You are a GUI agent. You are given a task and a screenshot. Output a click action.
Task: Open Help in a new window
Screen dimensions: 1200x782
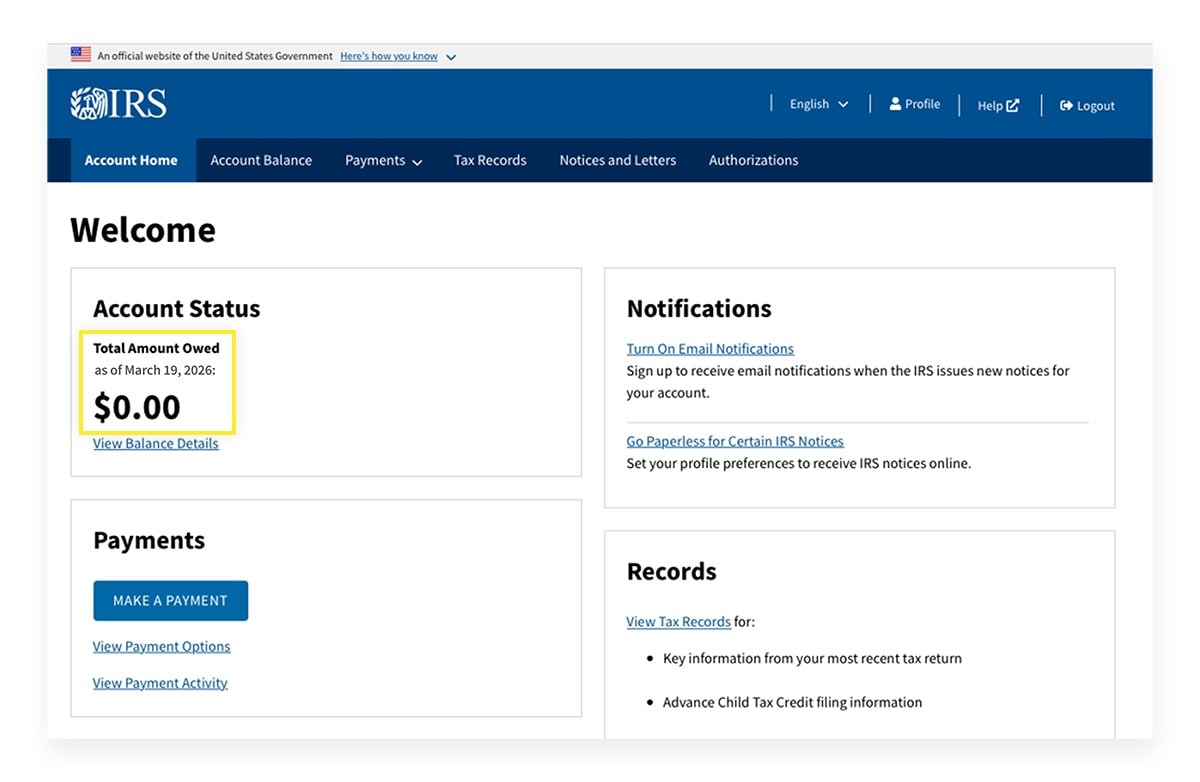(997, 105)
